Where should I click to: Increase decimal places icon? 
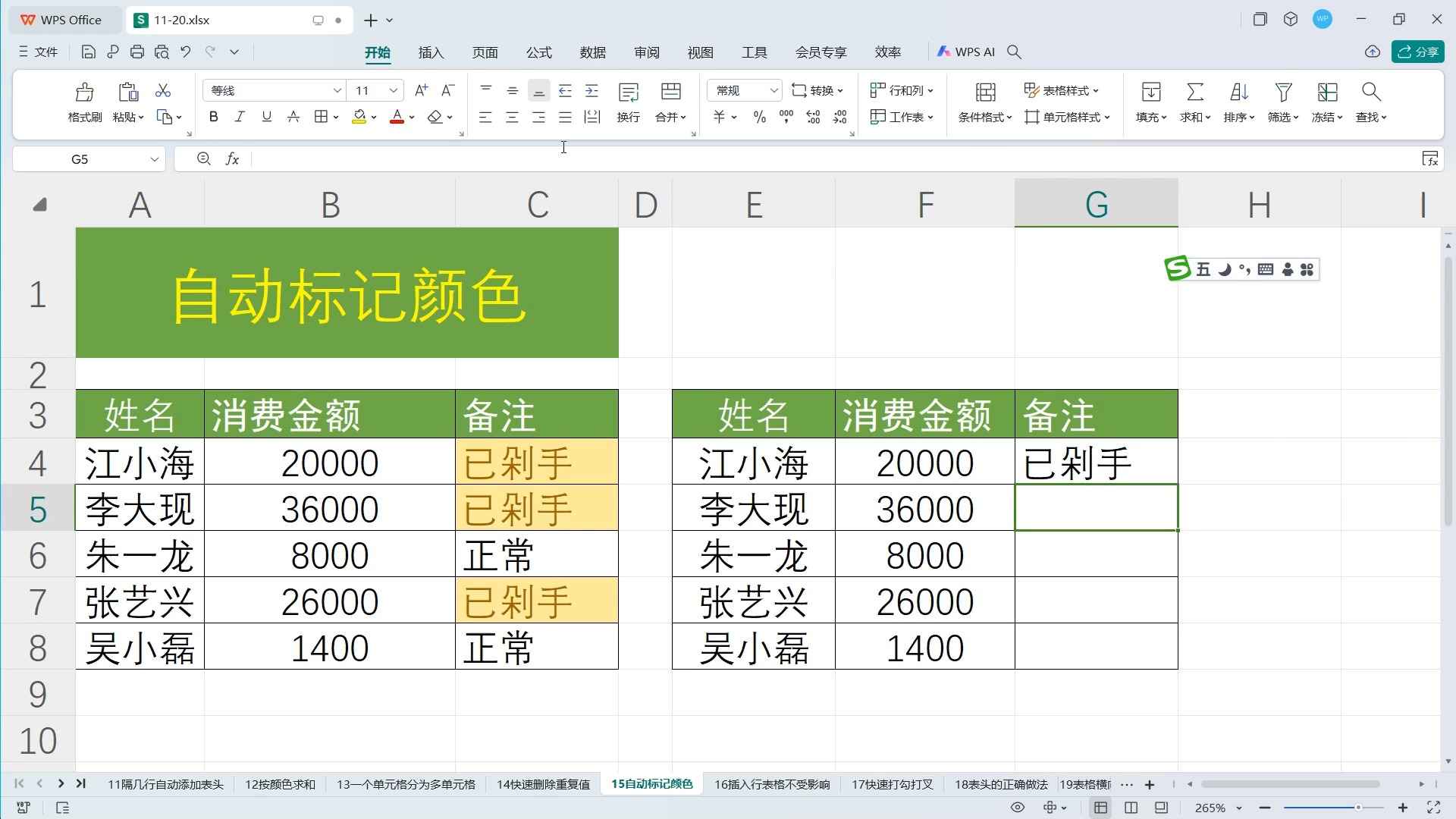click(813, 117)
